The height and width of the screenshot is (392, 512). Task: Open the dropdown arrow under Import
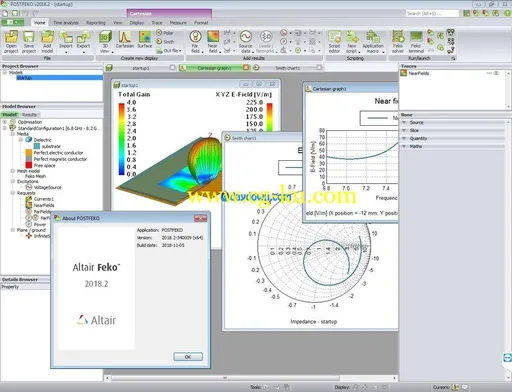[66, 52]
